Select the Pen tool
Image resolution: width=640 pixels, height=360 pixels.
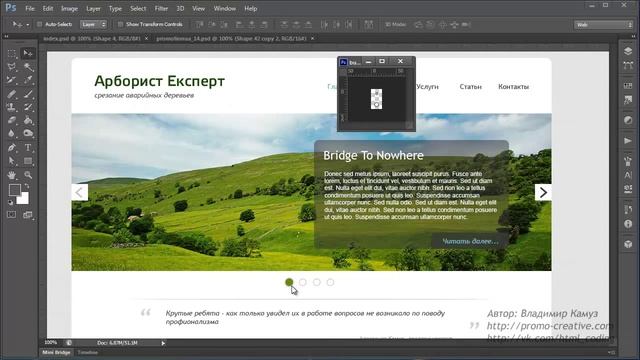(11, 147)
